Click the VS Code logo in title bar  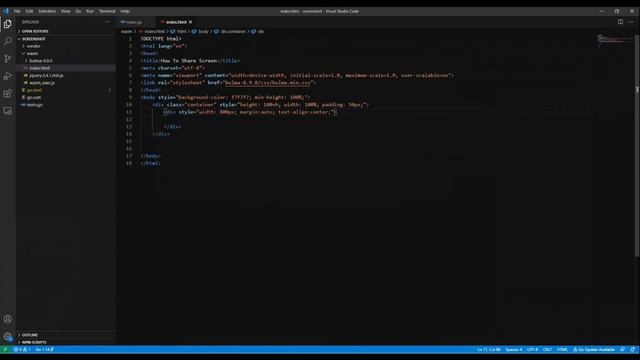(6, 11)
